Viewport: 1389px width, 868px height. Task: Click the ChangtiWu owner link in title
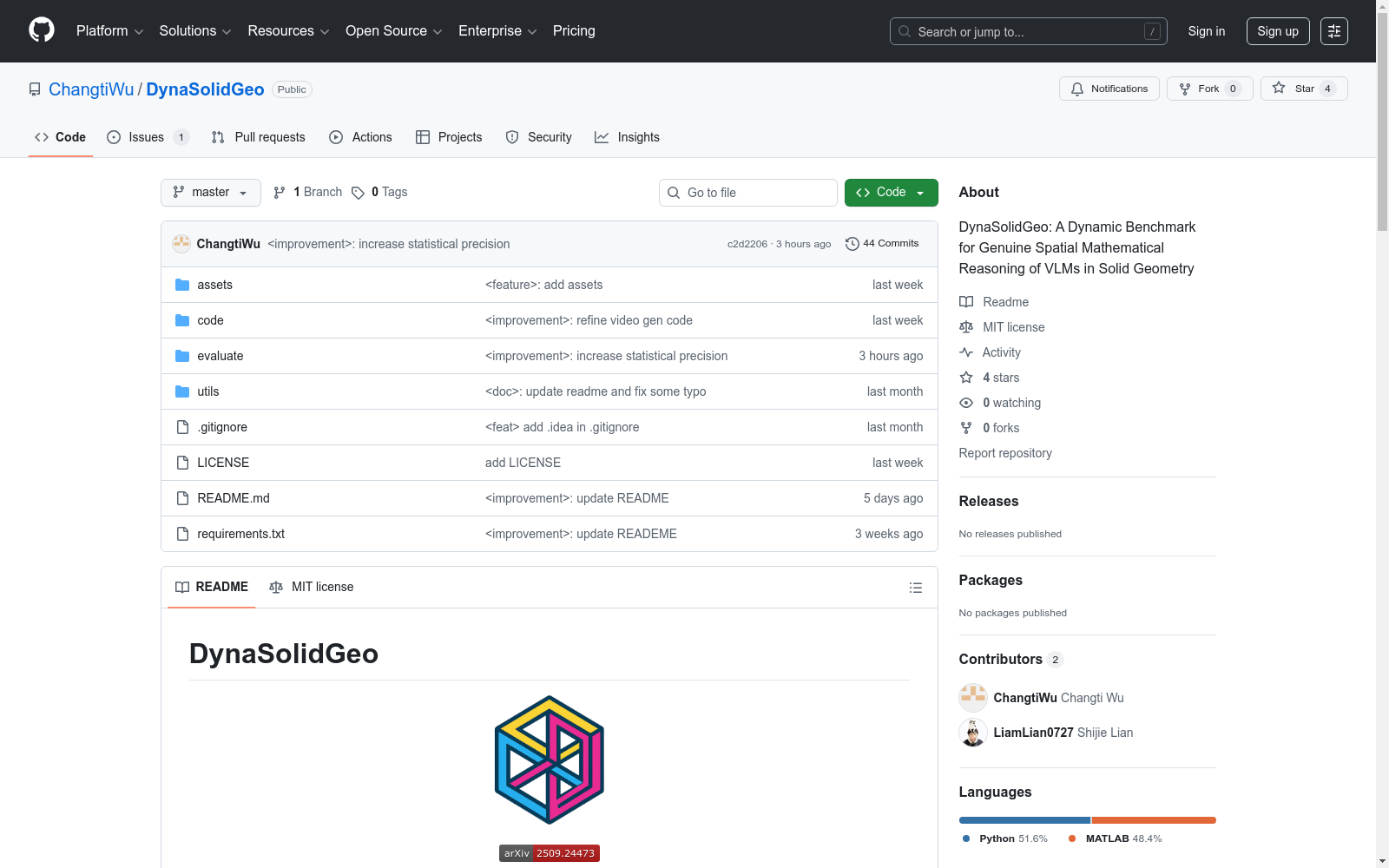tap(91, 89)
